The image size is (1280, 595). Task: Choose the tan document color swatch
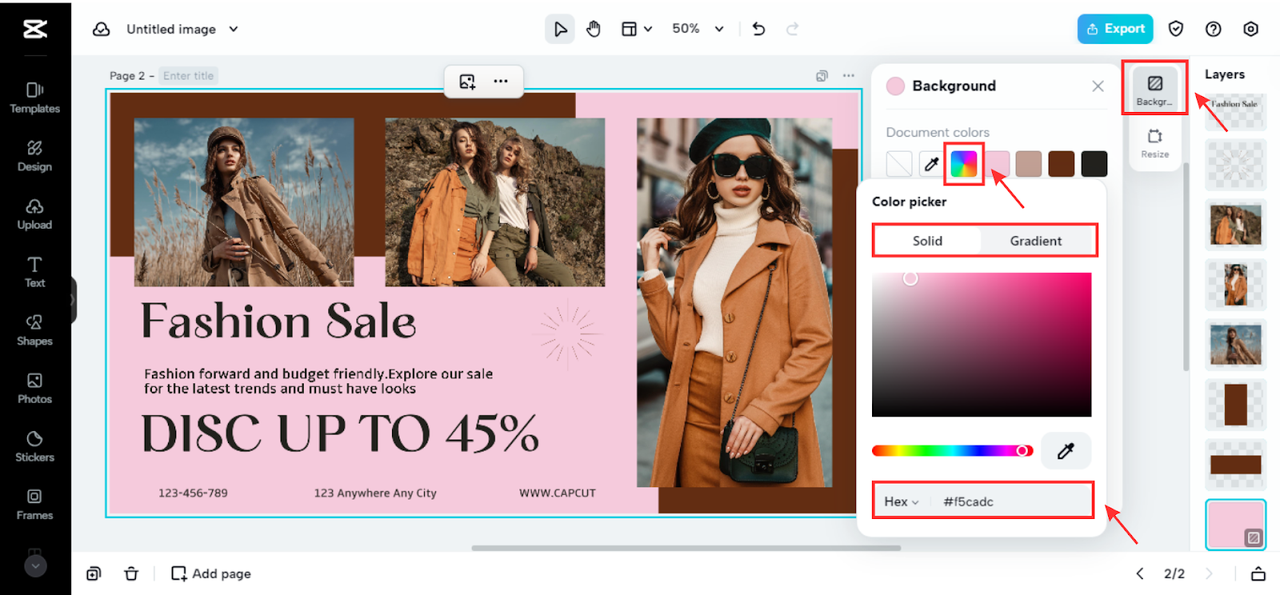(1029, 164)
